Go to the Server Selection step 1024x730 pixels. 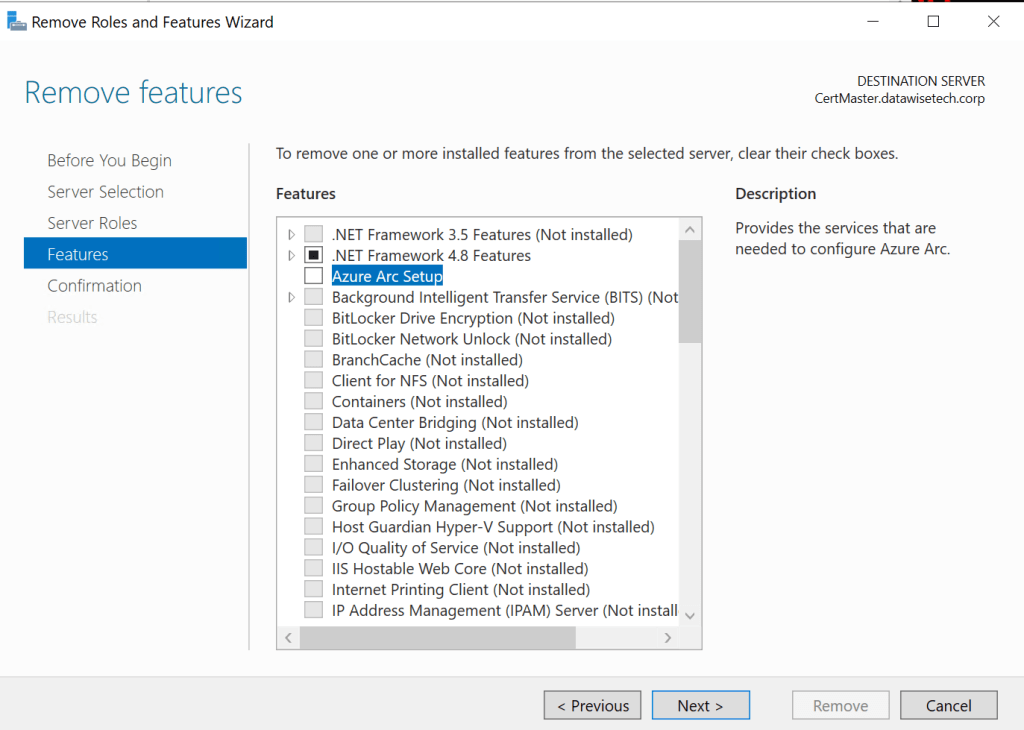(106, 192)
